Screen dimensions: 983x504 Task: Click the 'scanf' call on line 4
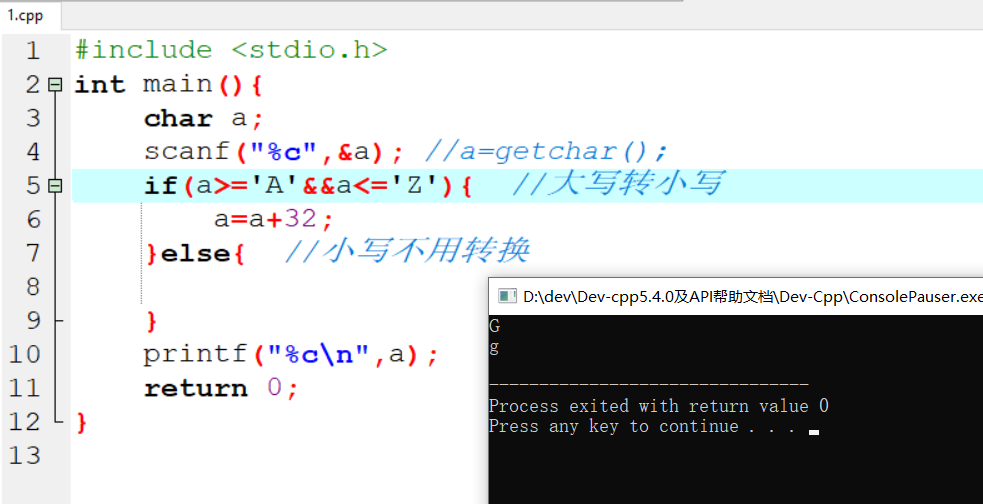(x=187, y=152)
